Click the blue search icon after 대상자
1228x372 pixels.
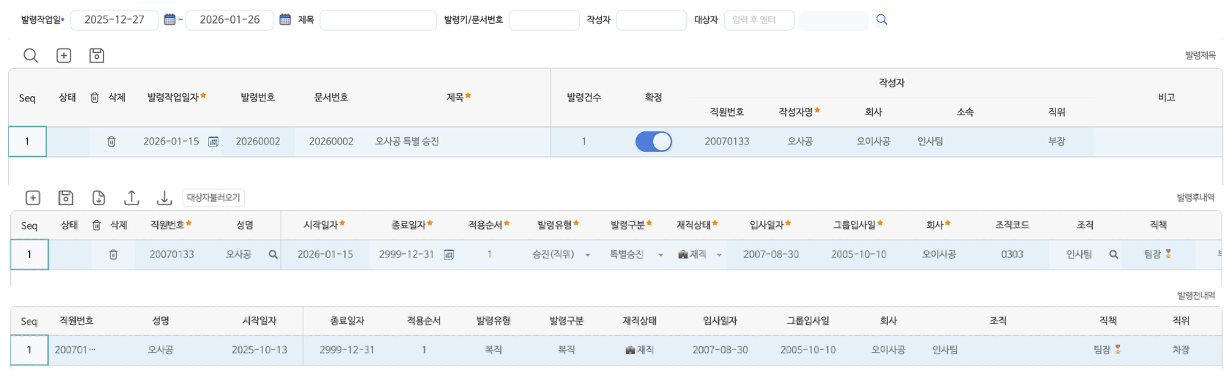point(881,20)
